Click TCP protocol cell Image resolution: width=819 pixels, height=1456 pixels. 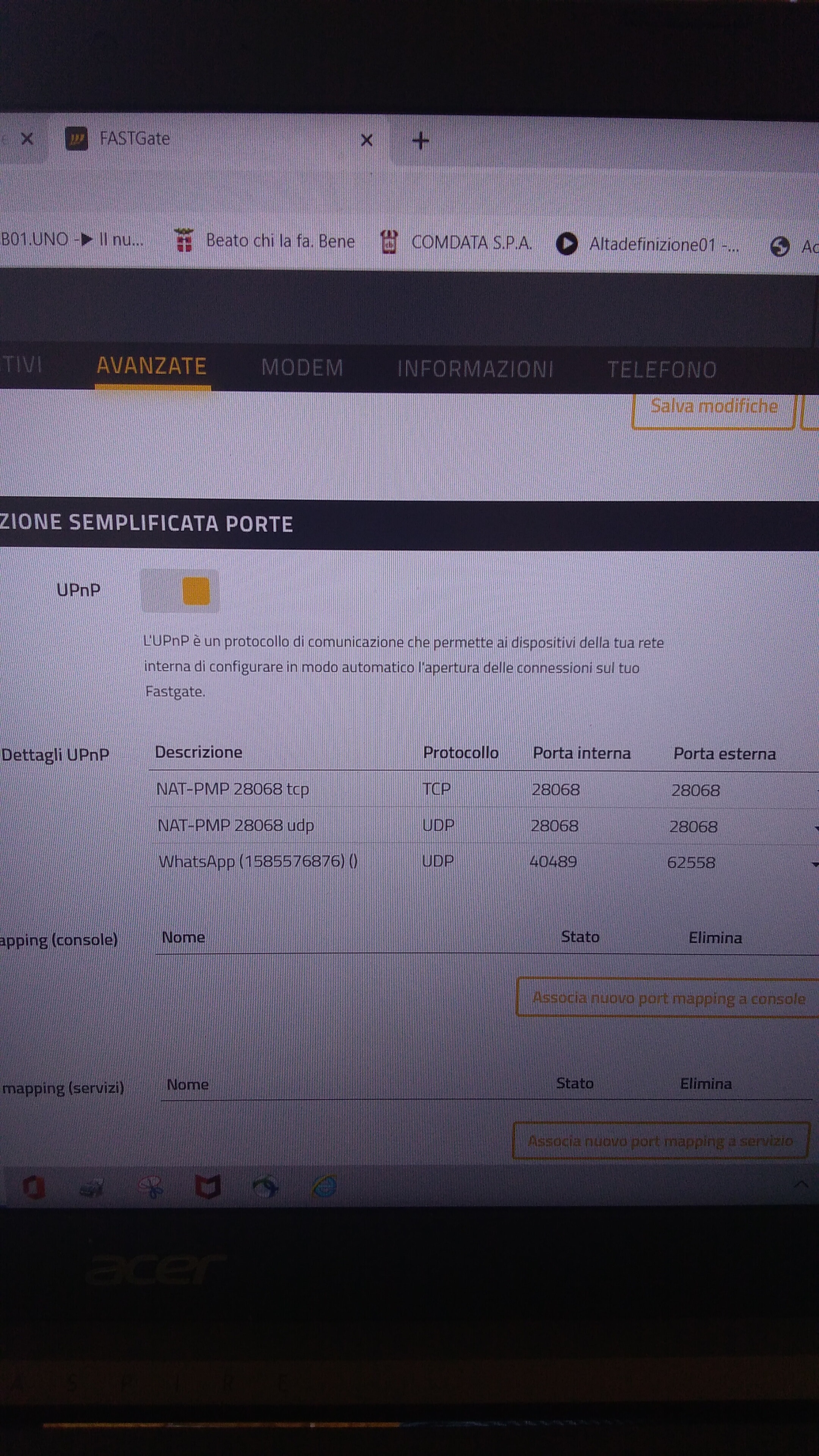coord(436,789)
